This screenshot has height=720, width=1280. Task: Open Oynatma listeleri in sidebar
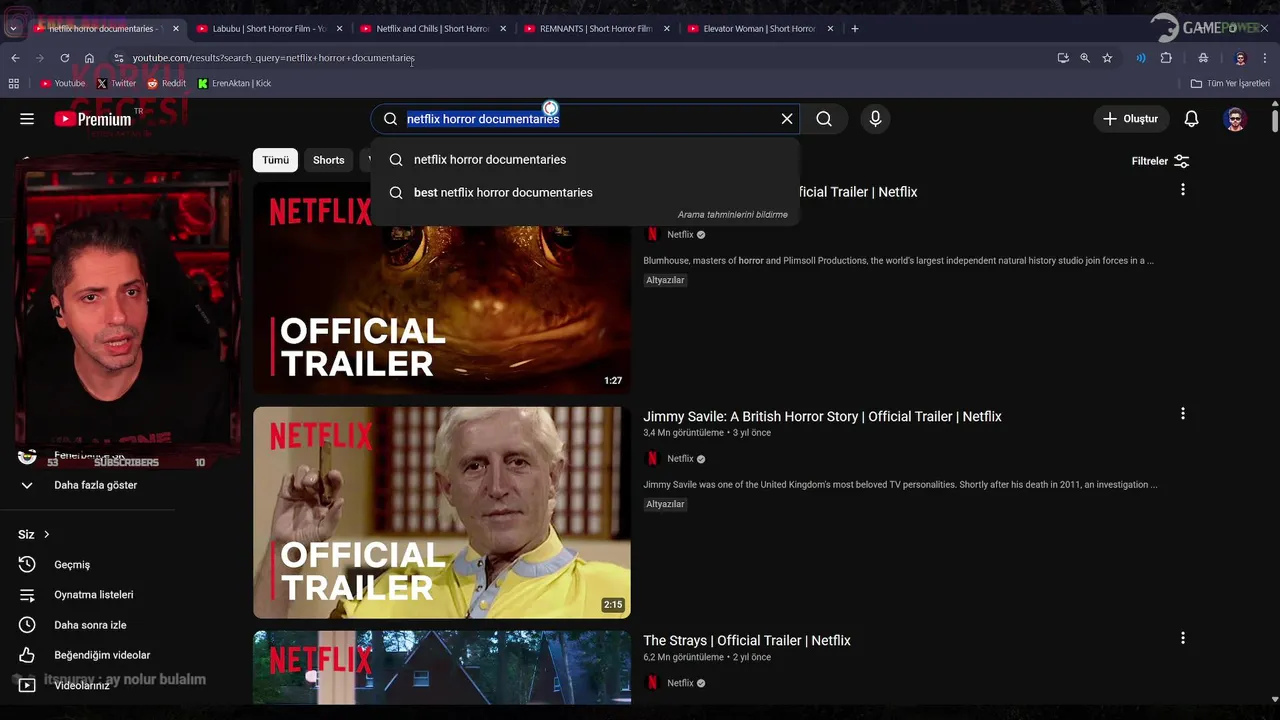click(x=94, y=595)
